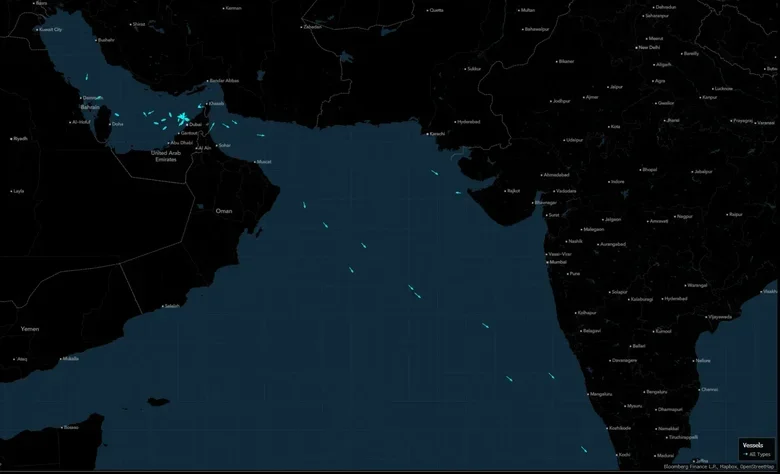Viewport: 780px width, 474px height.
Task: Click the Bloomberg Finance L.P. credit
Action: 690,467
